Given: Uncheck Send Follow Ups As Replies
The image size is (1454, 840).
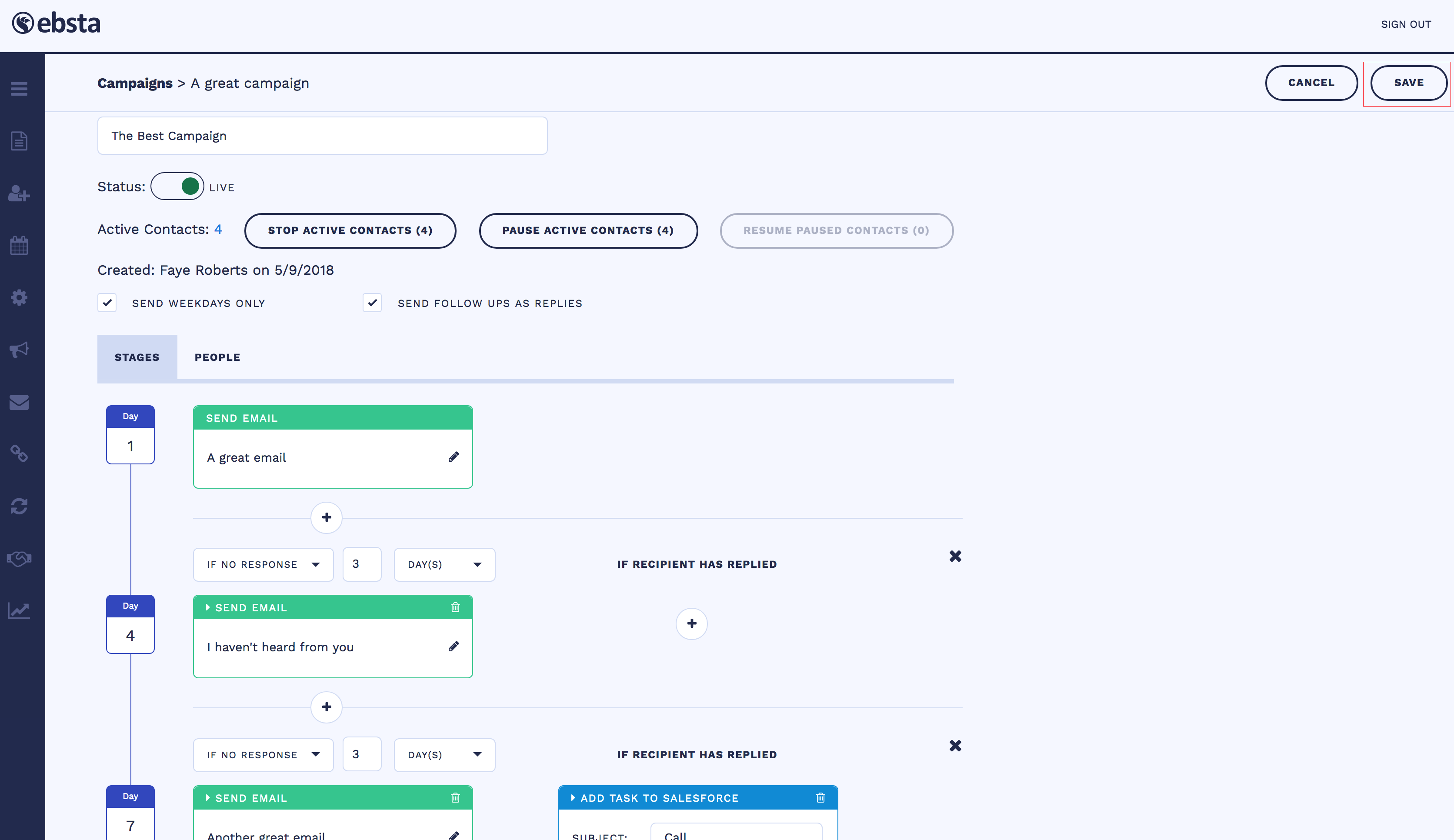Looking at the screenshot, I should [372, 303].
